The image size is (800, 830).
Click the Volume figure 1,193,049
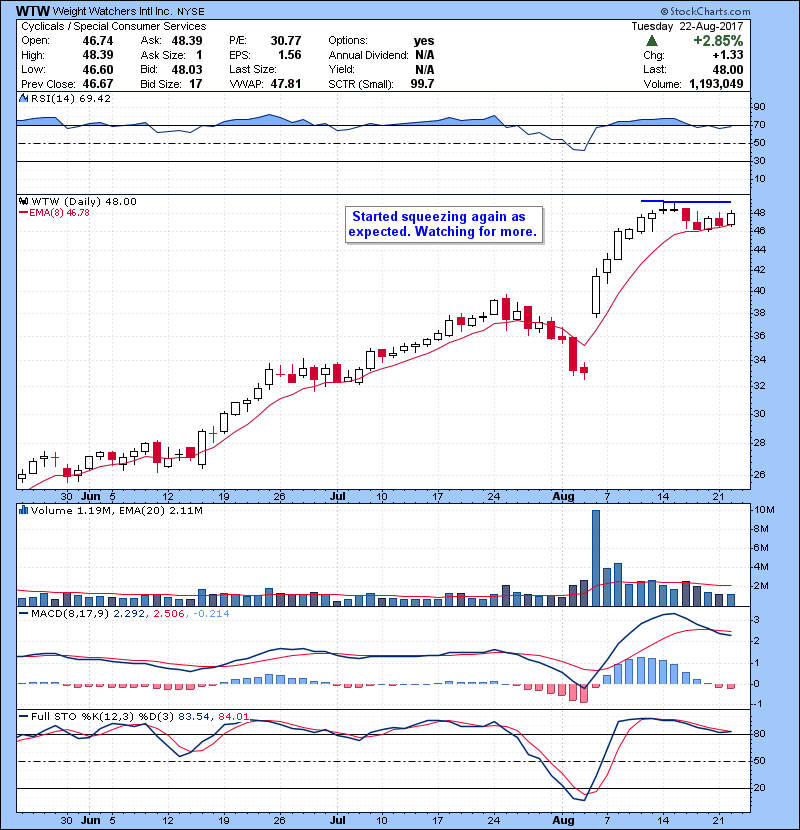coord(716,84)
